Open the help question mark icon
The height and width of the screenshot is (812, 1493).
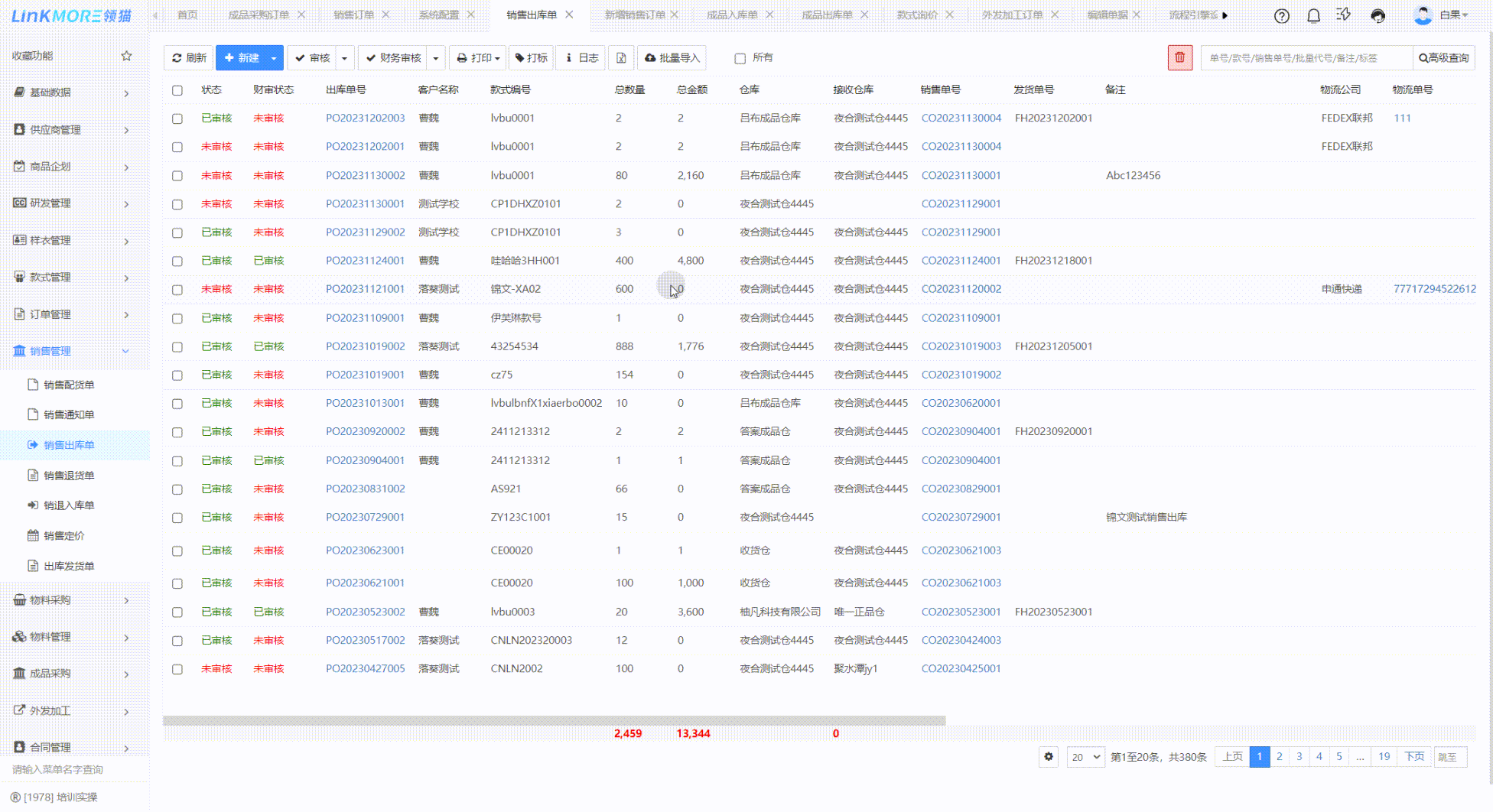click(1282, 16)
